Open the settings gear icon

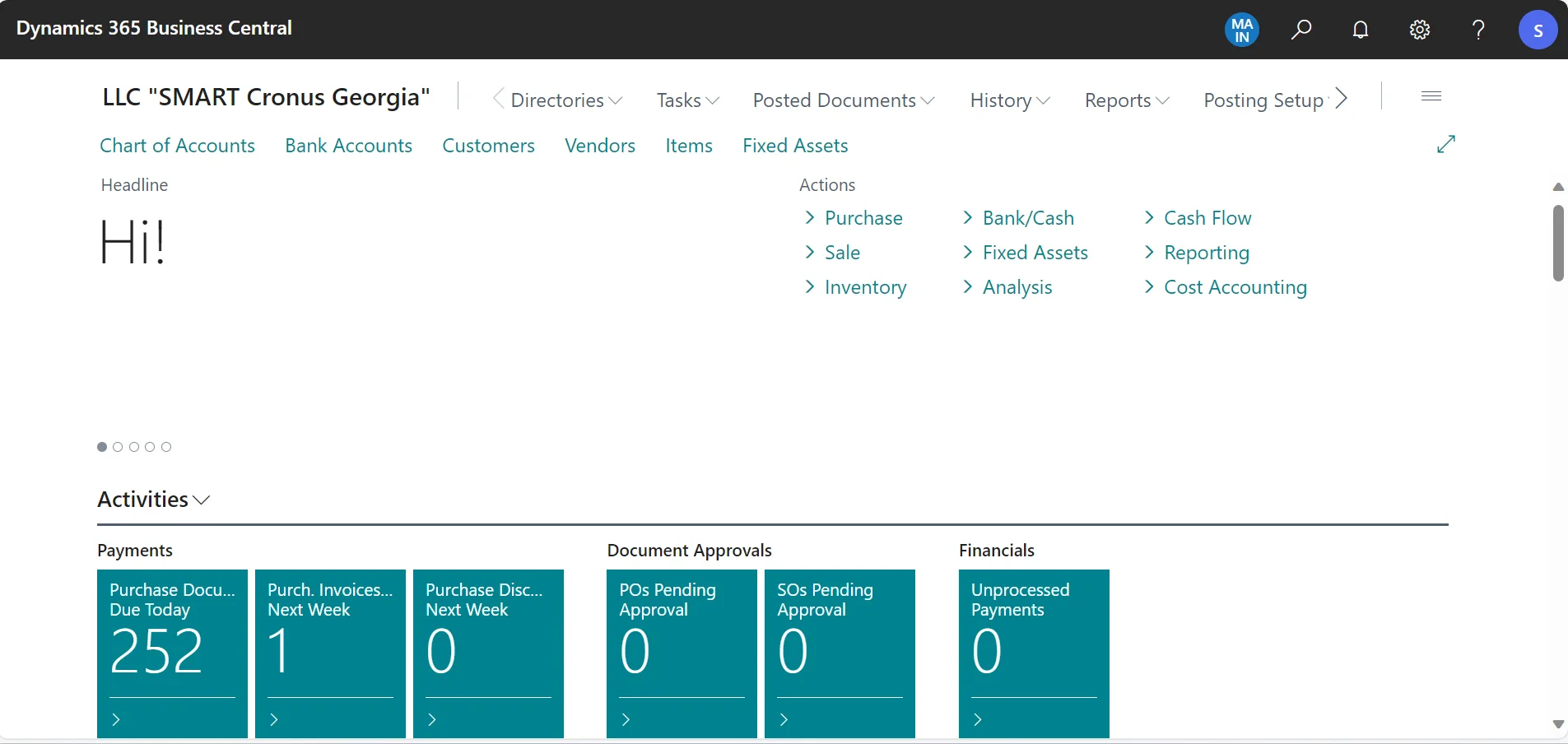pos(1420,30)
